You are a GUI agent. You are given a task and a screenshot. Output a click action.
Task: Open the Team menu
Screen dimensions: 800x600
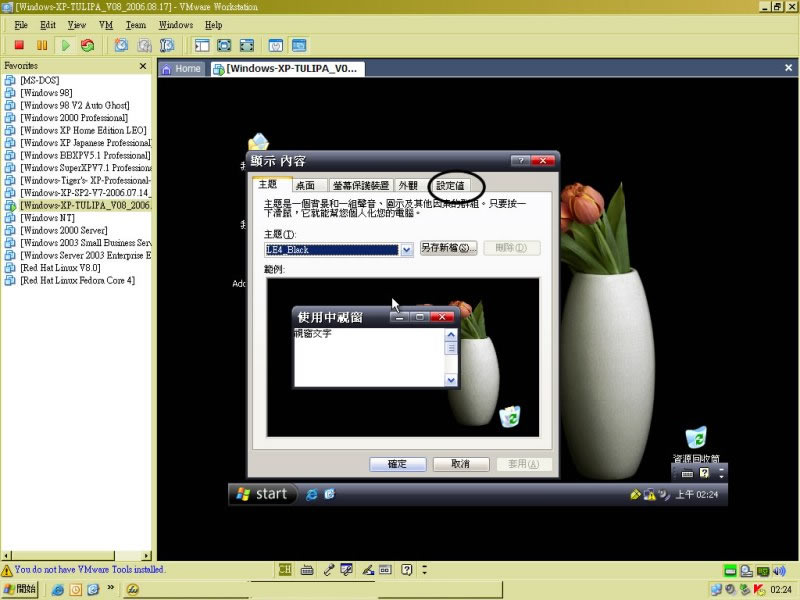click(136, 25)
